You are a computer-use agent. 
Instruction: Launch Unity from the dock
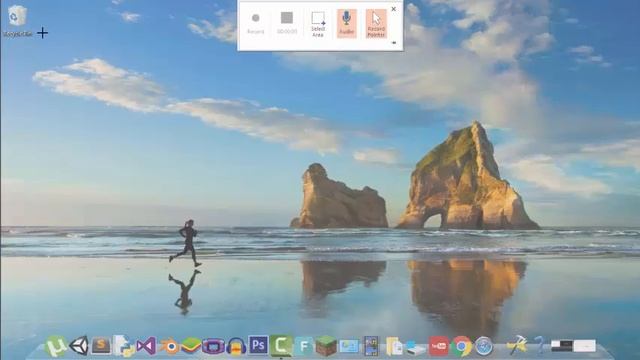(x=79, y=346)
